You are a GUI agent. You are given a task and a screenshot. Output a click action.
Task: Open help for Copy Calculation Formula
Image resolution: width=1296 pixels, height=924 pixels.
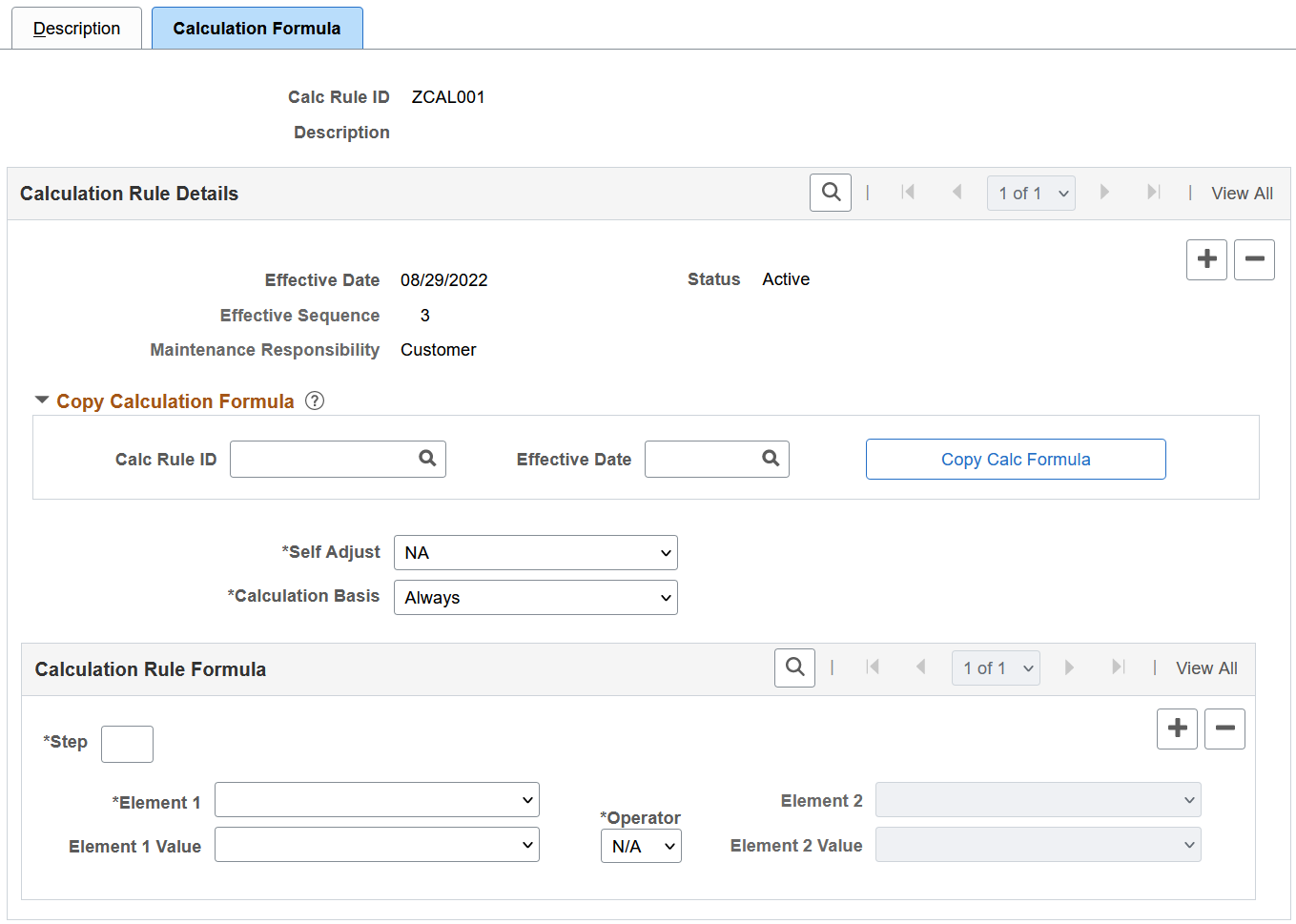[315, 400]
